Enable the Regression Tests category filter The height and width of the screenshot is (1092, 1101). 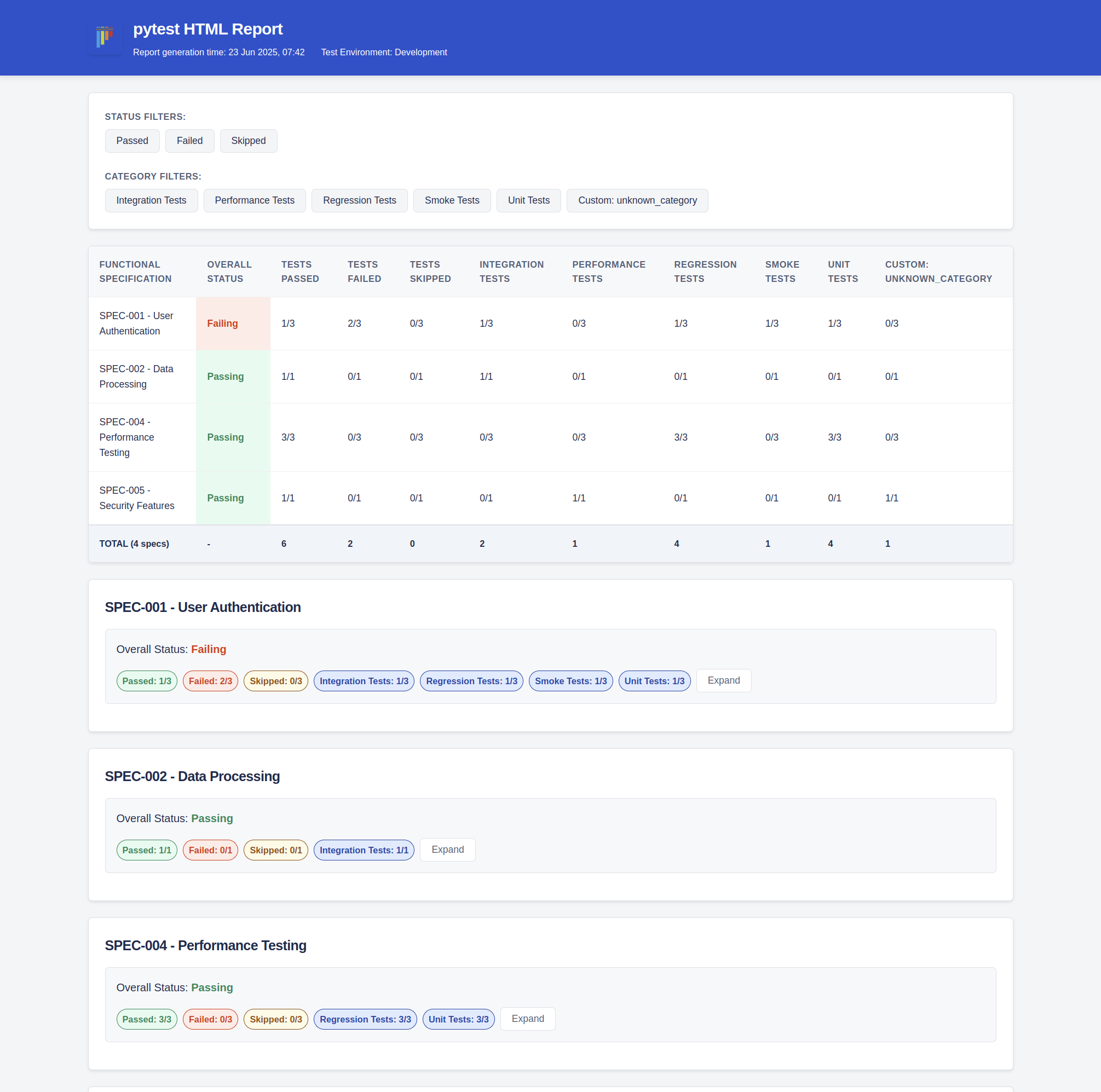pyautogui.click(x=359, y=200)
